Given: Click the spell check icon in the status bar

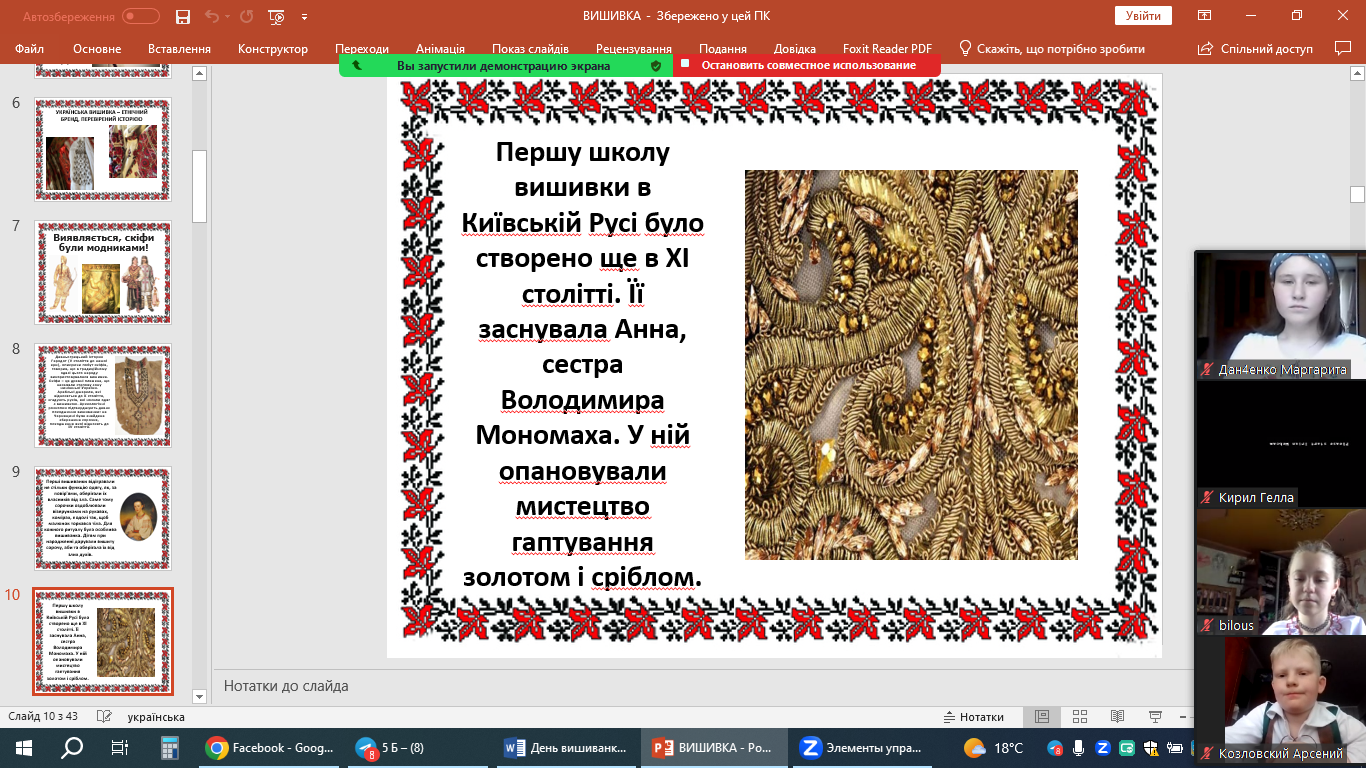Looking at the screenshot, I should (x=103, y=717).
